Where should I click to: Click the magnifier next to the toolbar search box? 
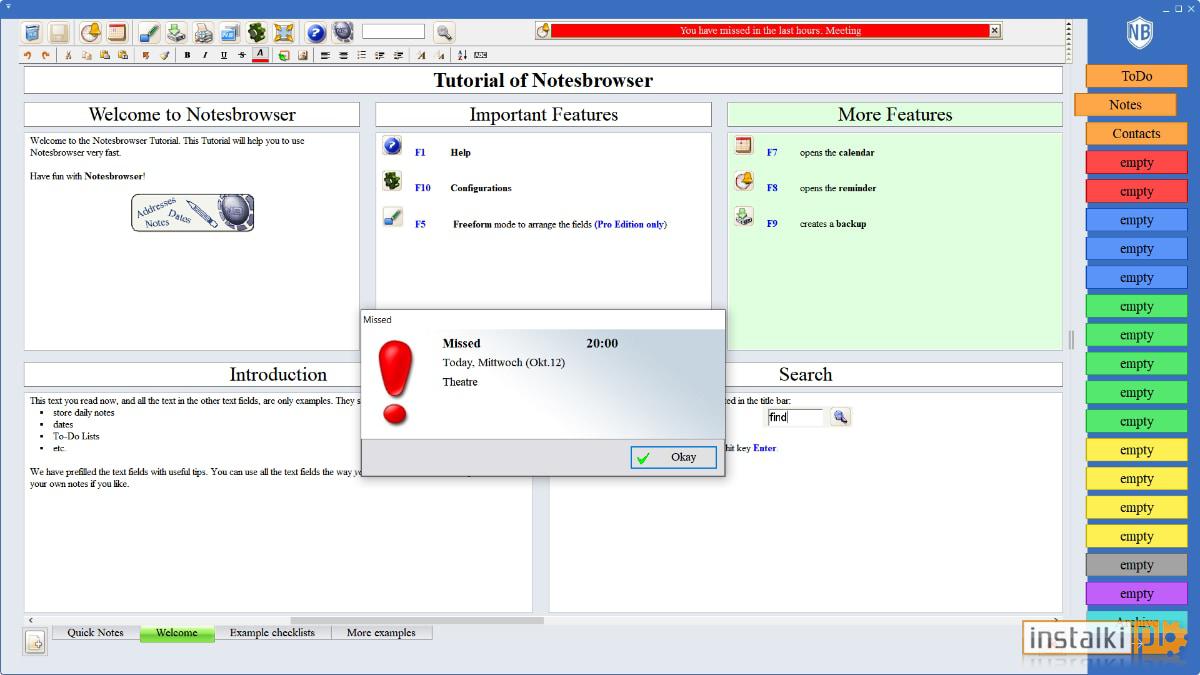click(x=444, y=32)
